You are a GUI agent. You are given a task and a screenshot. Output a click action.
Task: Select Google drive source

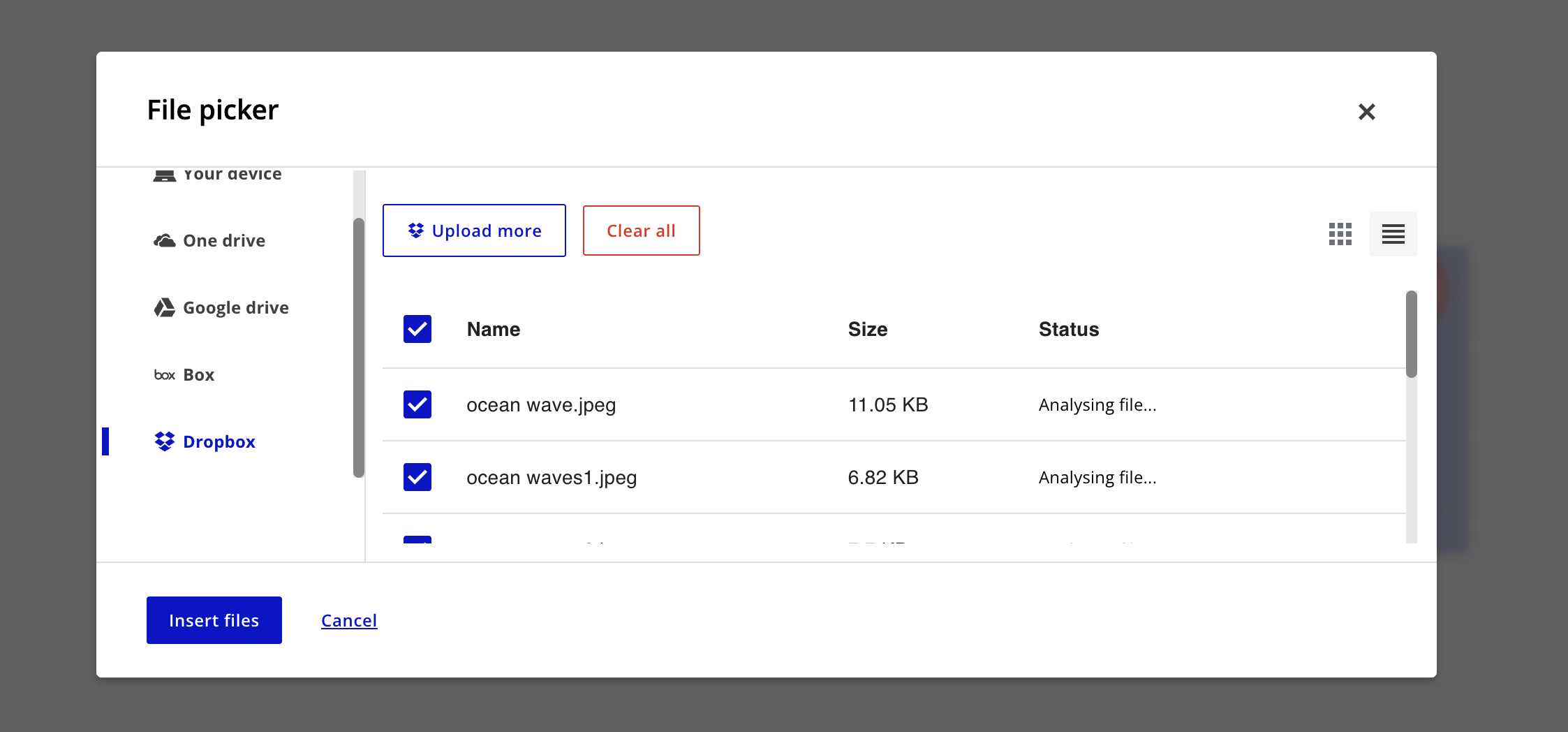coord(235,308)
